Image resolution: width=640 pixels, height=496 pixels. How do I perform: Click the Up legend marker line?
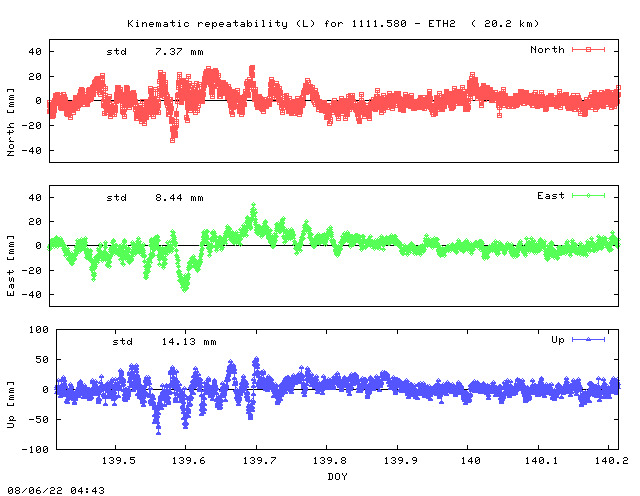click(588, 340)
